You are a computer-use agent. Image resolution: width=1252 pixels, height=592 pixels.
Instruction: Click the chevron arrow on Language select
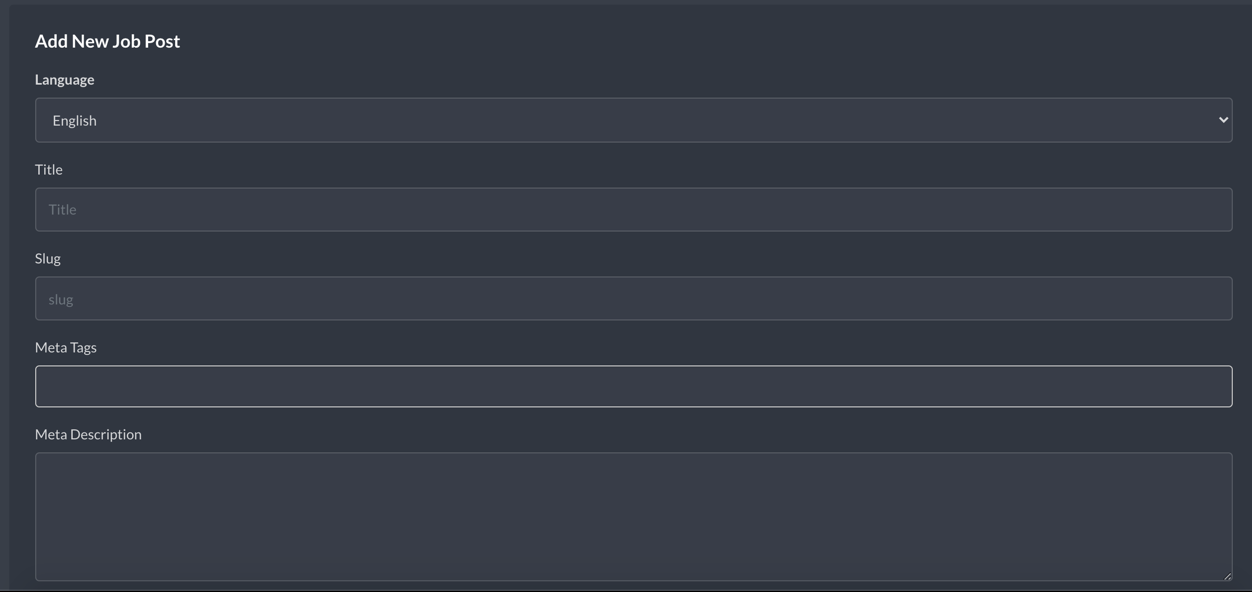[x=1222, y=120]
